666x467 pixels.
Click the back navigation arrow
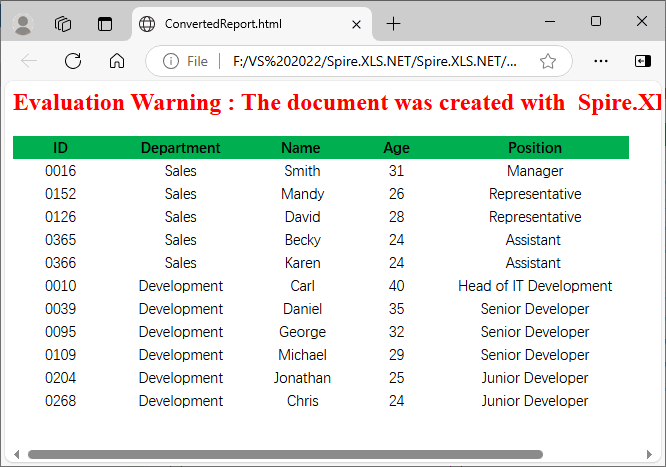[29, 61]
